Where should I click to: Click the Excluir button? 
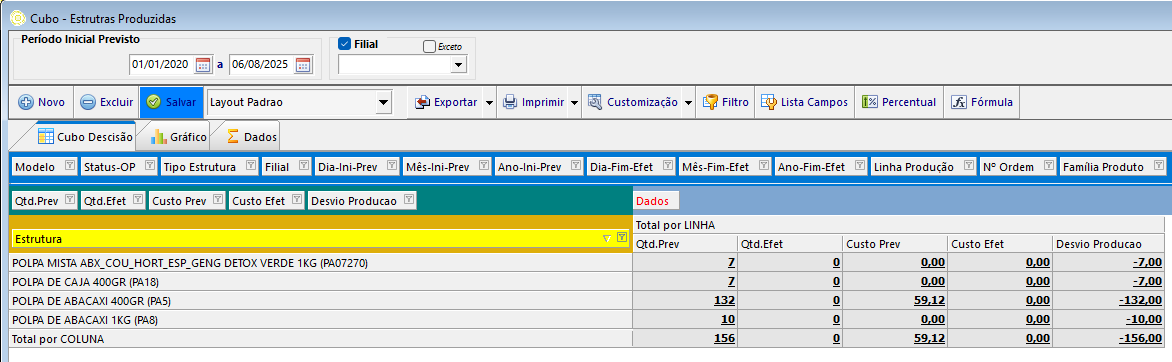(x=107, y=102)
